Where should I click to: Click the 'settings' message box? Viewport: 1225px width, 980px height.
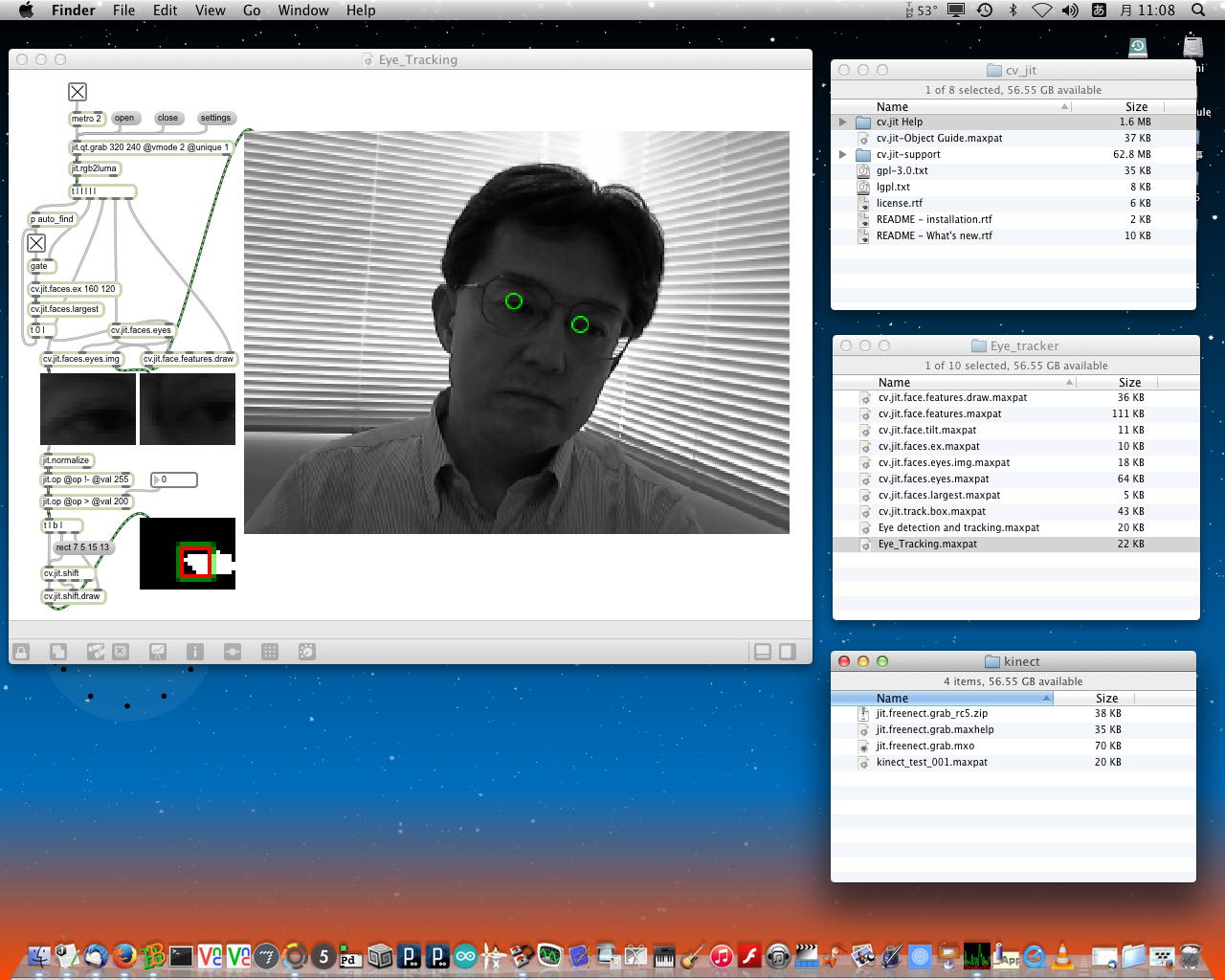click(x=215, y=119)
